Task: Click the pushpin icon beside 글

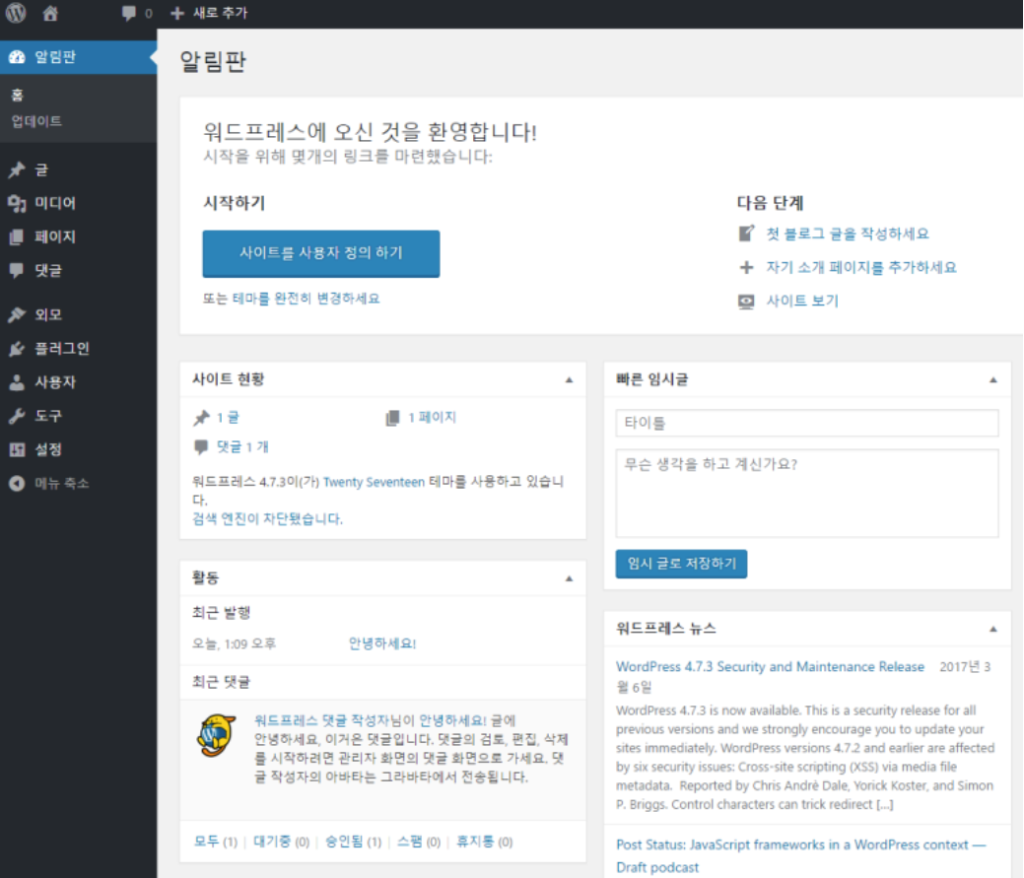Action: click(x=17, y=171)
